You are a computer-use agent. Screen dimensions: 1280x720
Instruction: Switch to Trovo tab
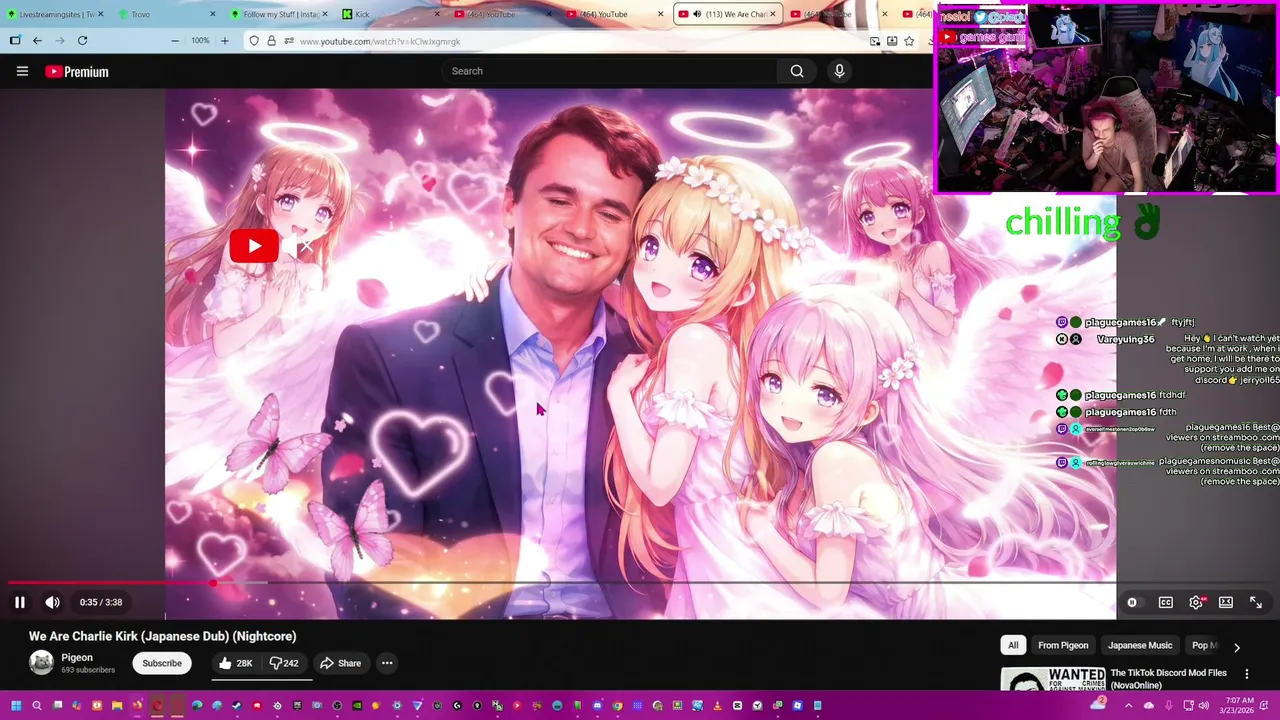(165, 14)
